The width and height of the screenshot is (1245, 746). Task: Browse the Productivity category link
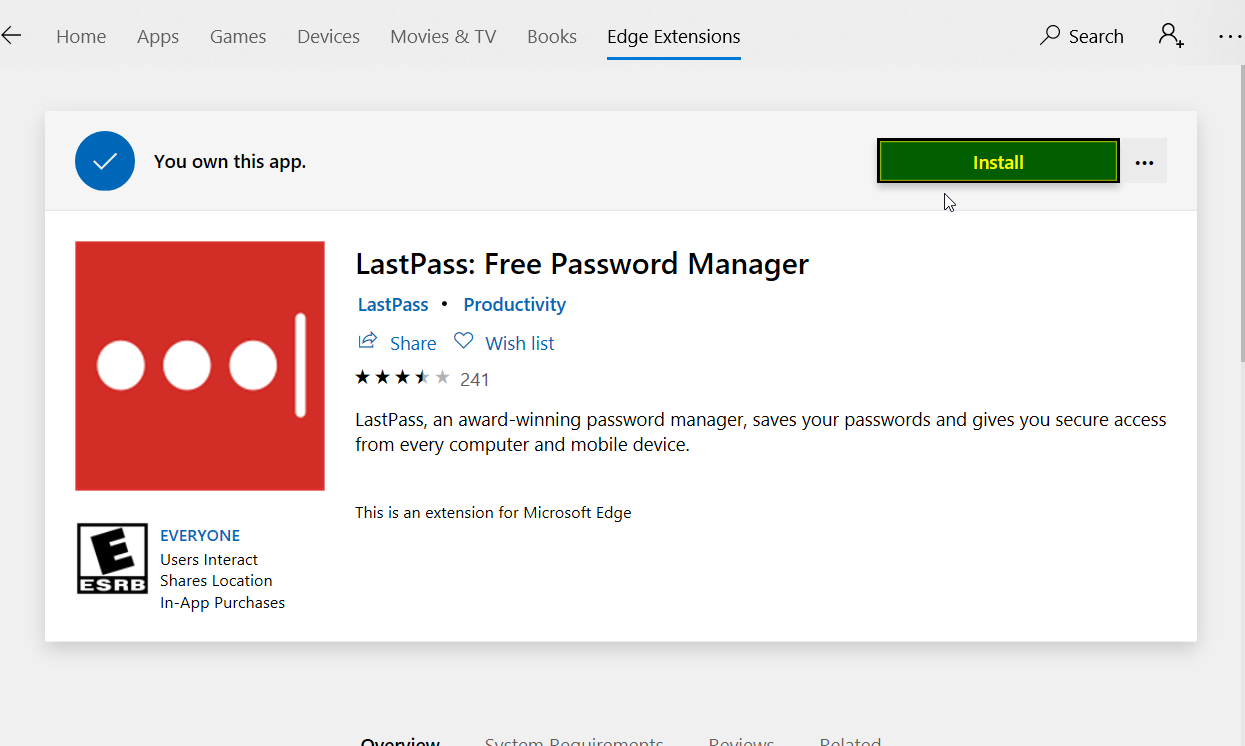tap(514, 304)
